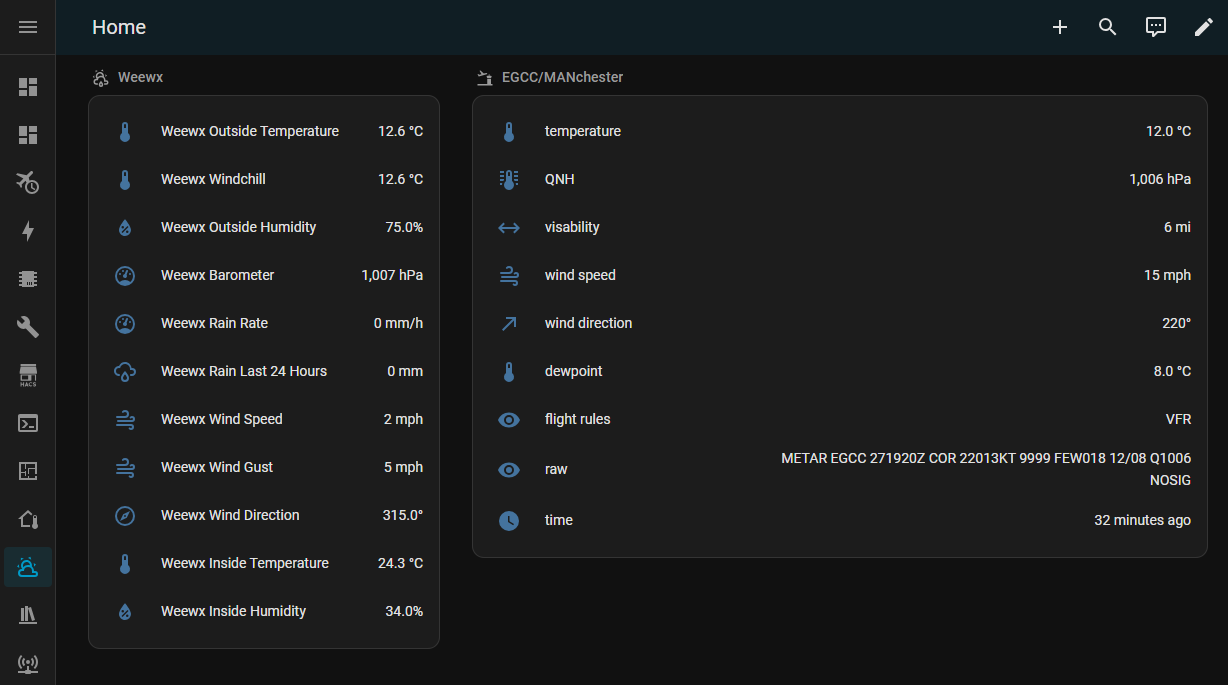The width and height of the screenshot is (1228, 685).
Task: Click wind icon for Weewx Wind Gust
Action: 125,467
